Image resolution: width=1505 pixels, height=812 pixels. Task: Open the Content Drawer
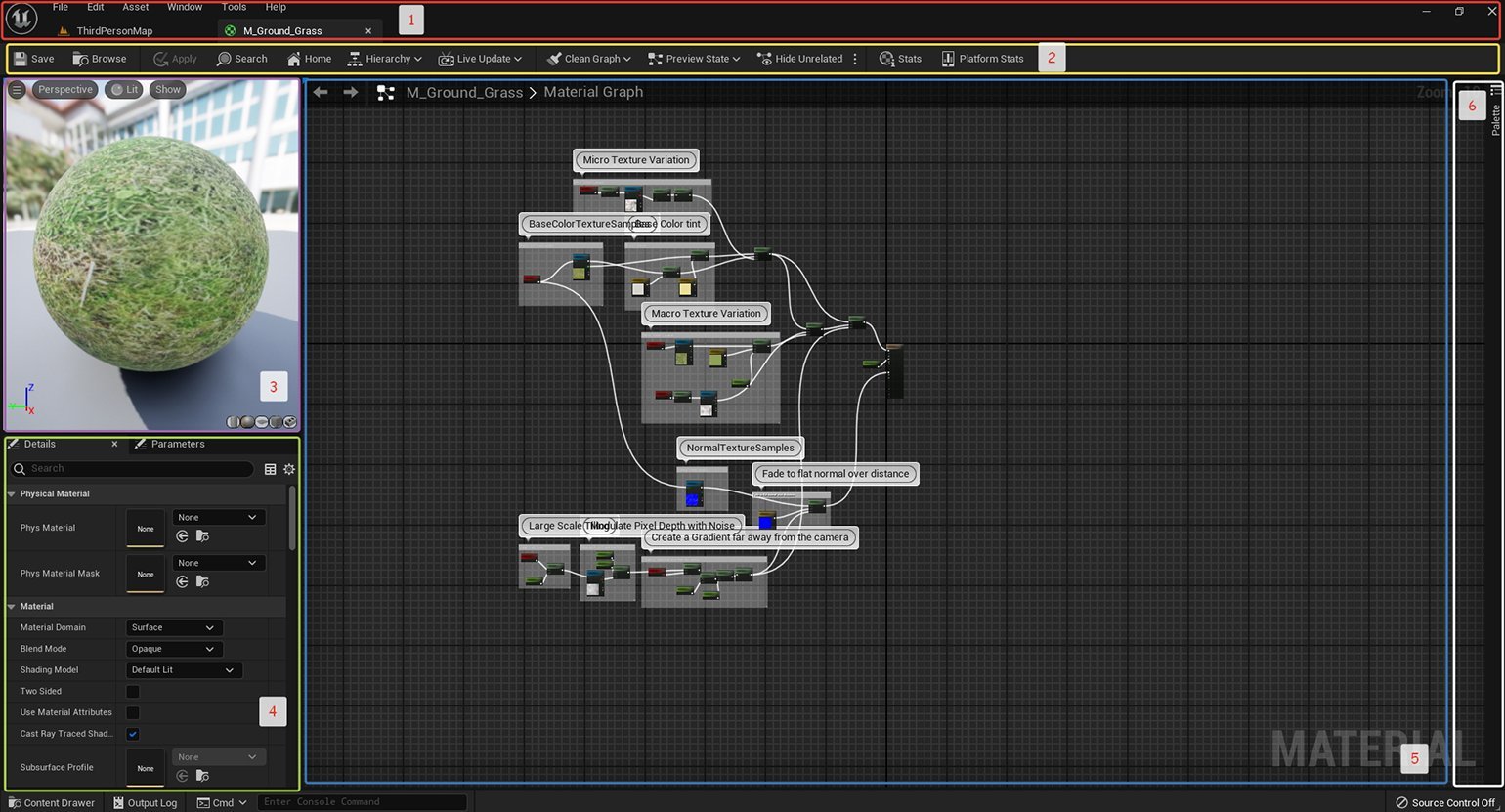52,802
